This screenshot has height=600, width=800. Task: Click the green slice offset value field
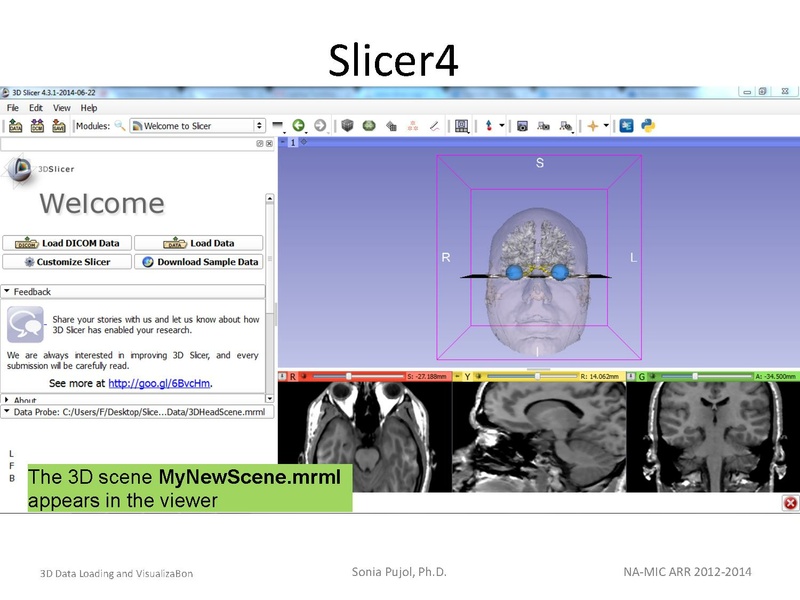tap(776, 377)
